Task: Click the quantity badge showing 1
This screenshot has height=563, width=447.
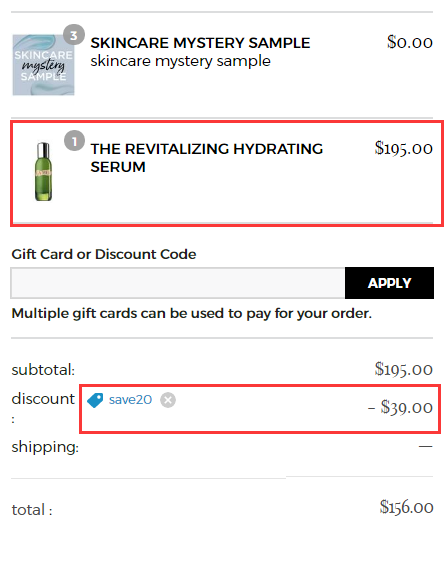Action: point(74,141)
